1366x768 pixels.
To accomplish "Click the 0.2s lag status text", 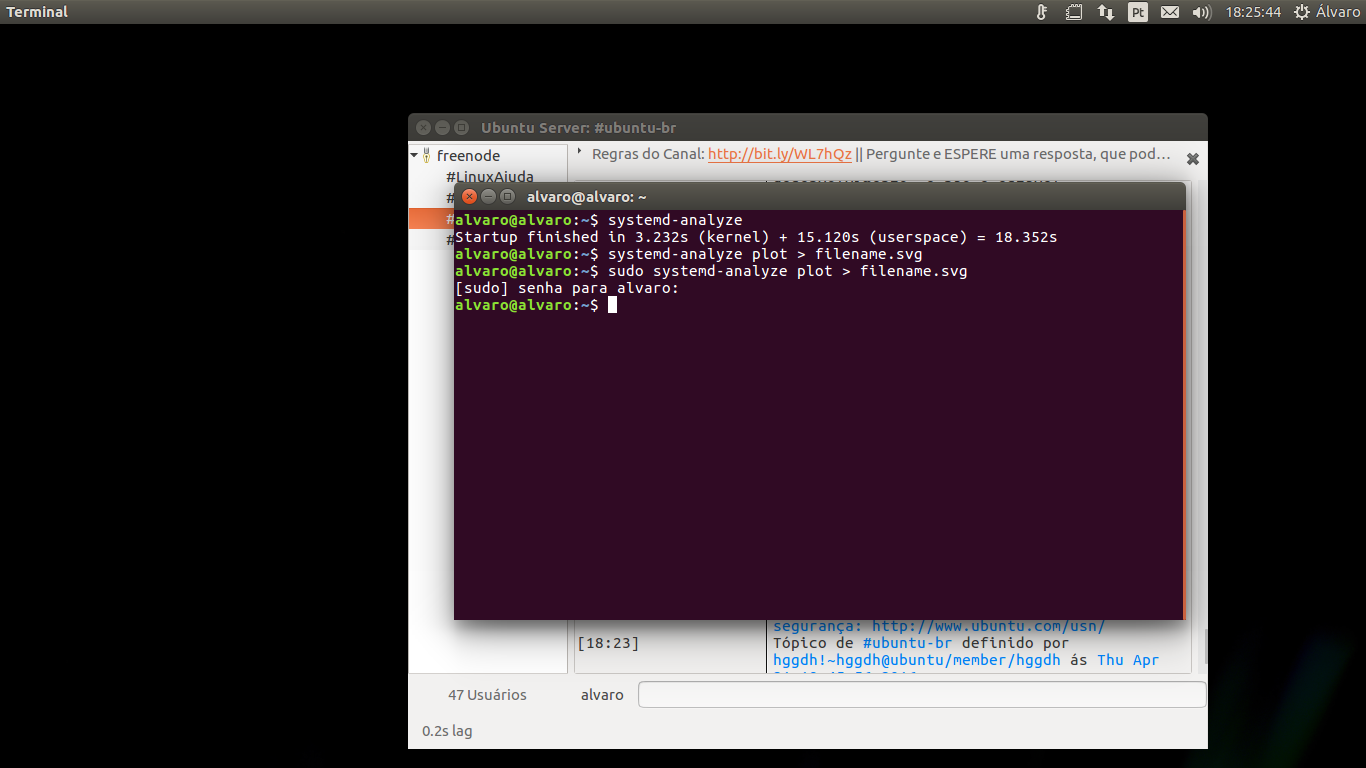I will [447, 731].
